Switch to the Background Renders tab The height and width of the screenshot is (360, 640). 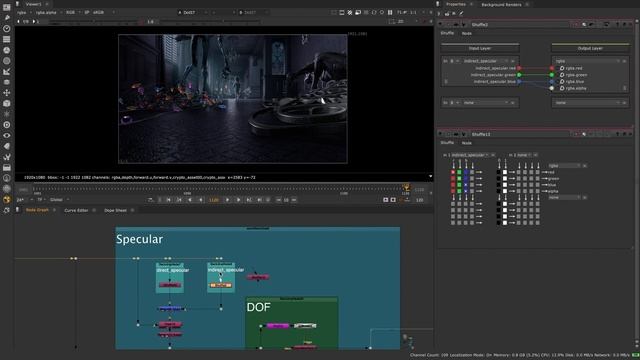point(501,4)
